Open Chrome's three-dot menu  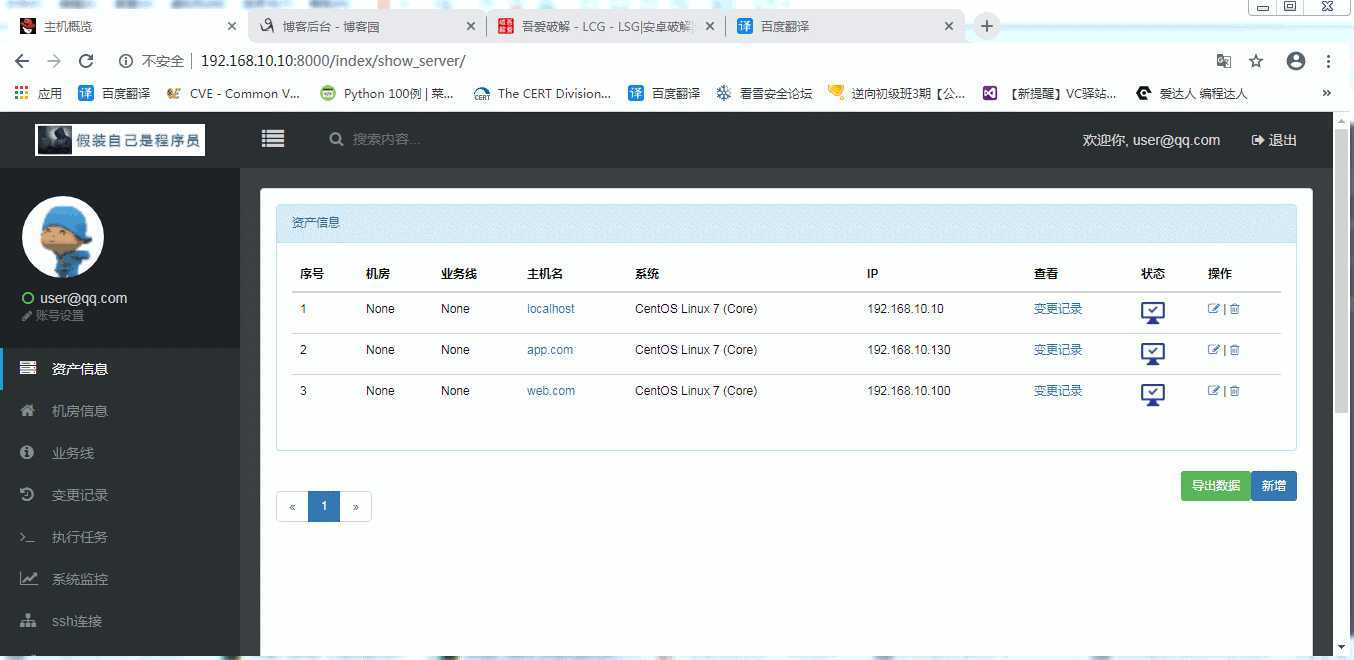1328,61
